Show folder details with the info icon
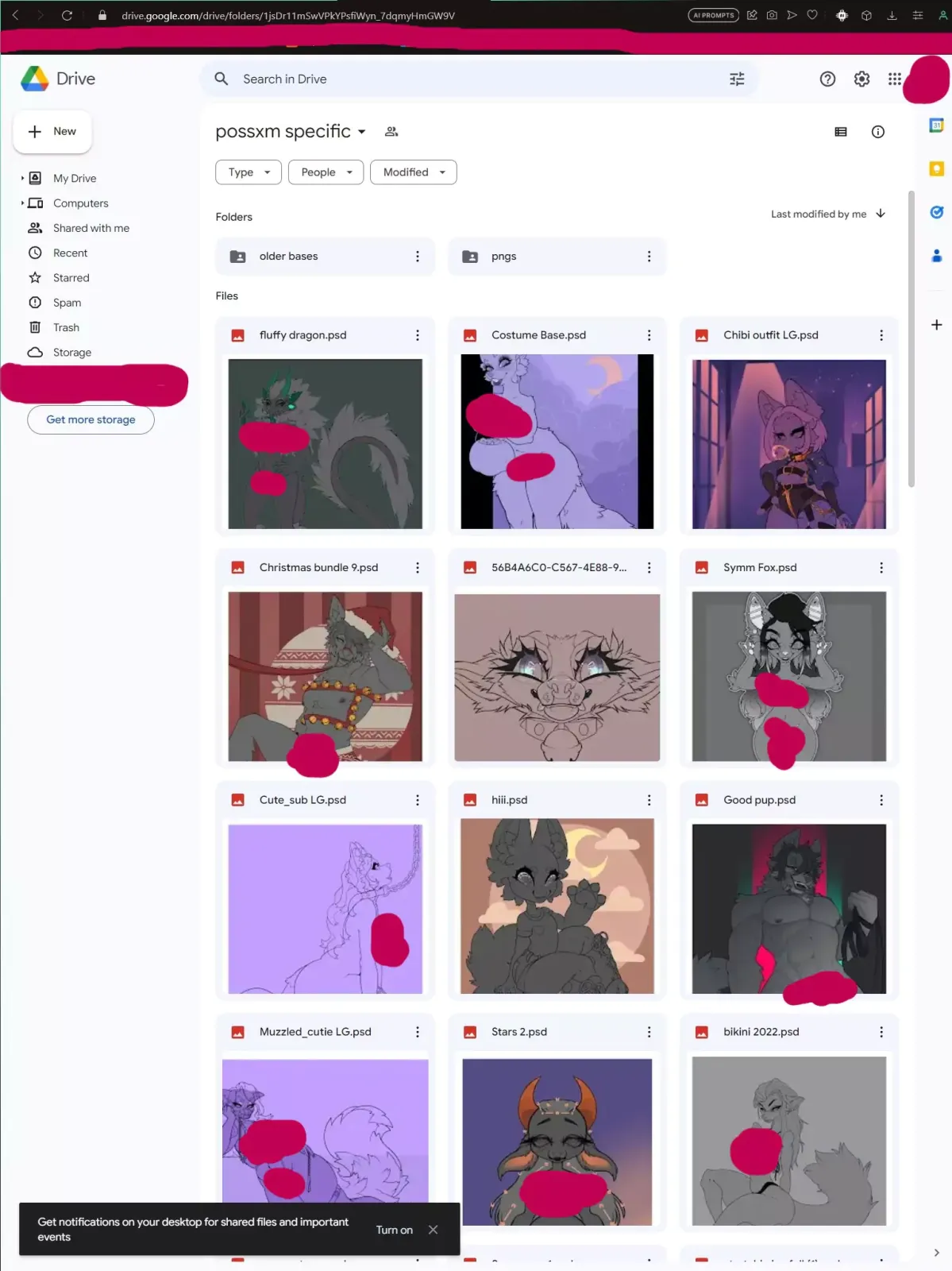Screen dimensions: 952x1271 tap(877, 132)
